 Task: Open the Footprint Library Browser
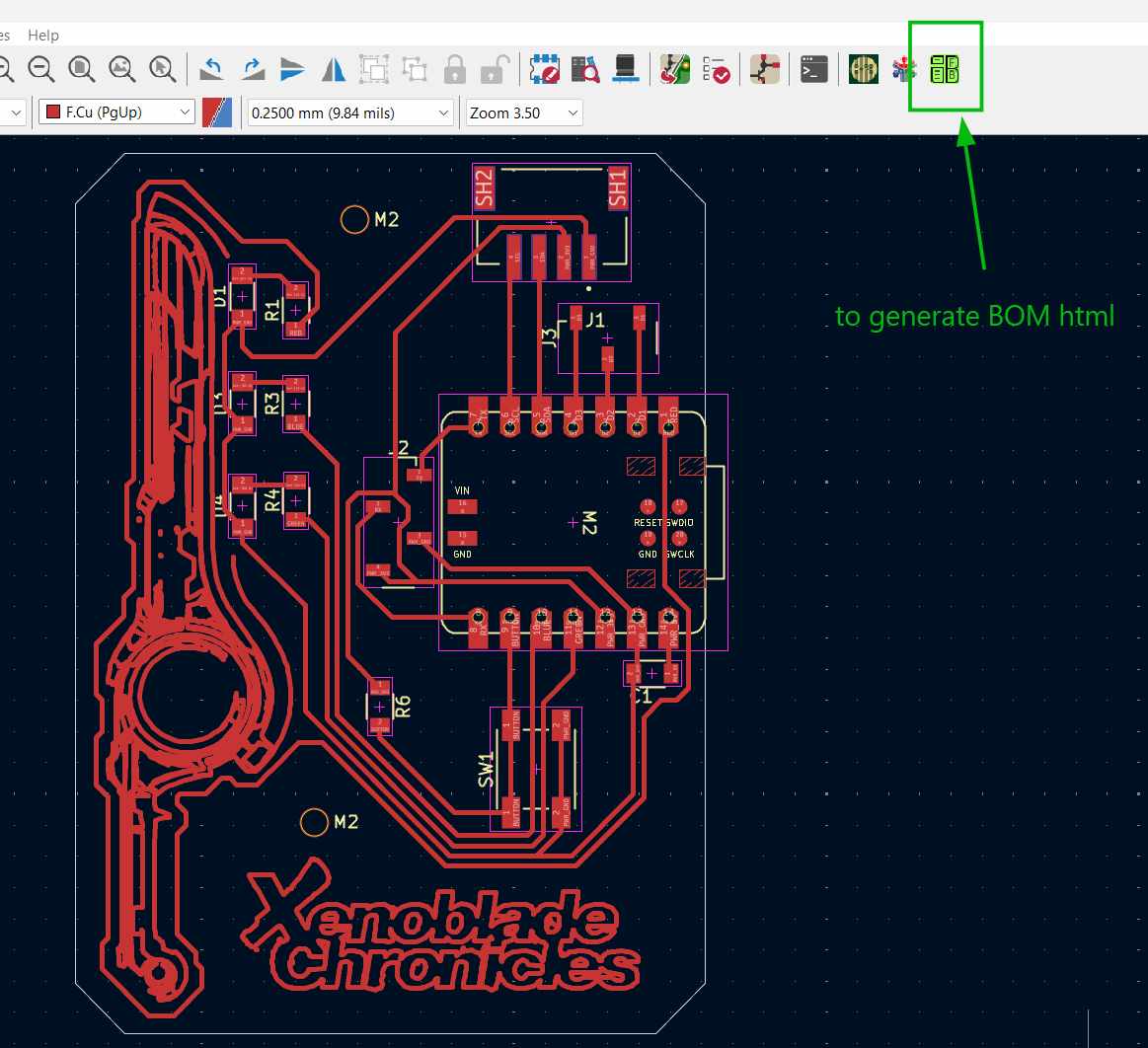[x=585, y=69]
